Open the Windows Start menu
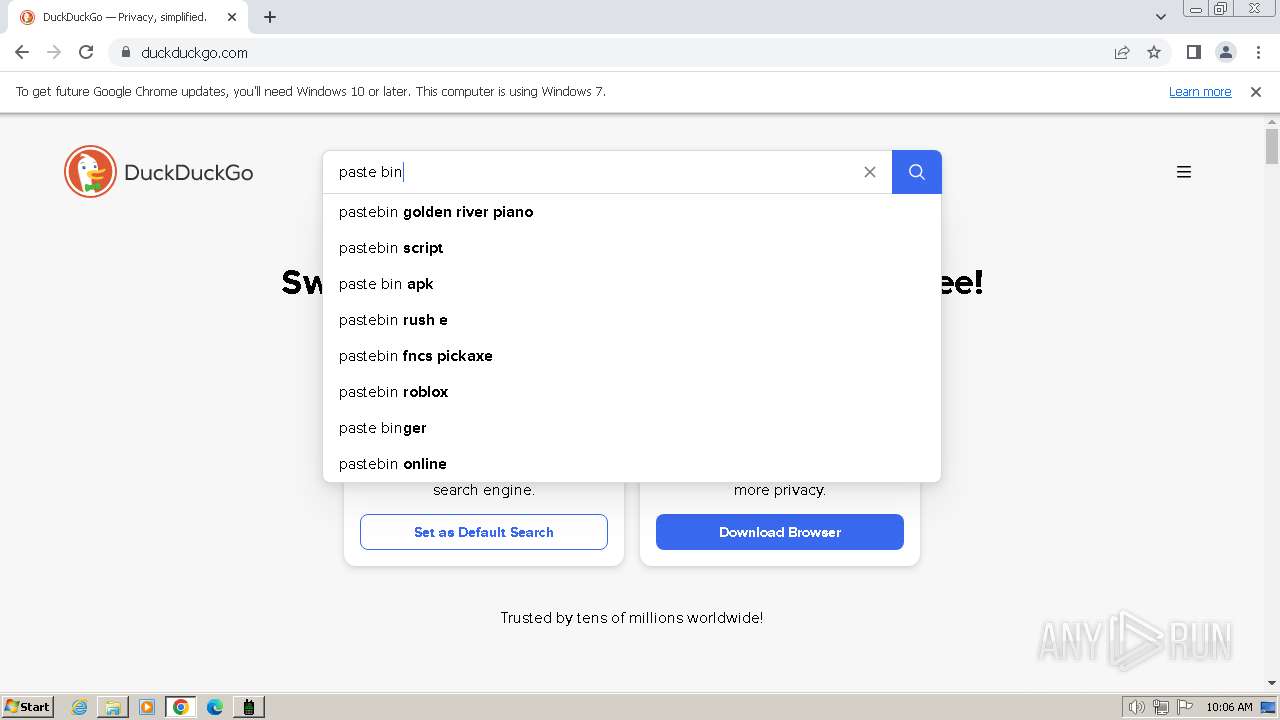The height and width of the screenshot is (720, 1280). (x=27, y=707)
